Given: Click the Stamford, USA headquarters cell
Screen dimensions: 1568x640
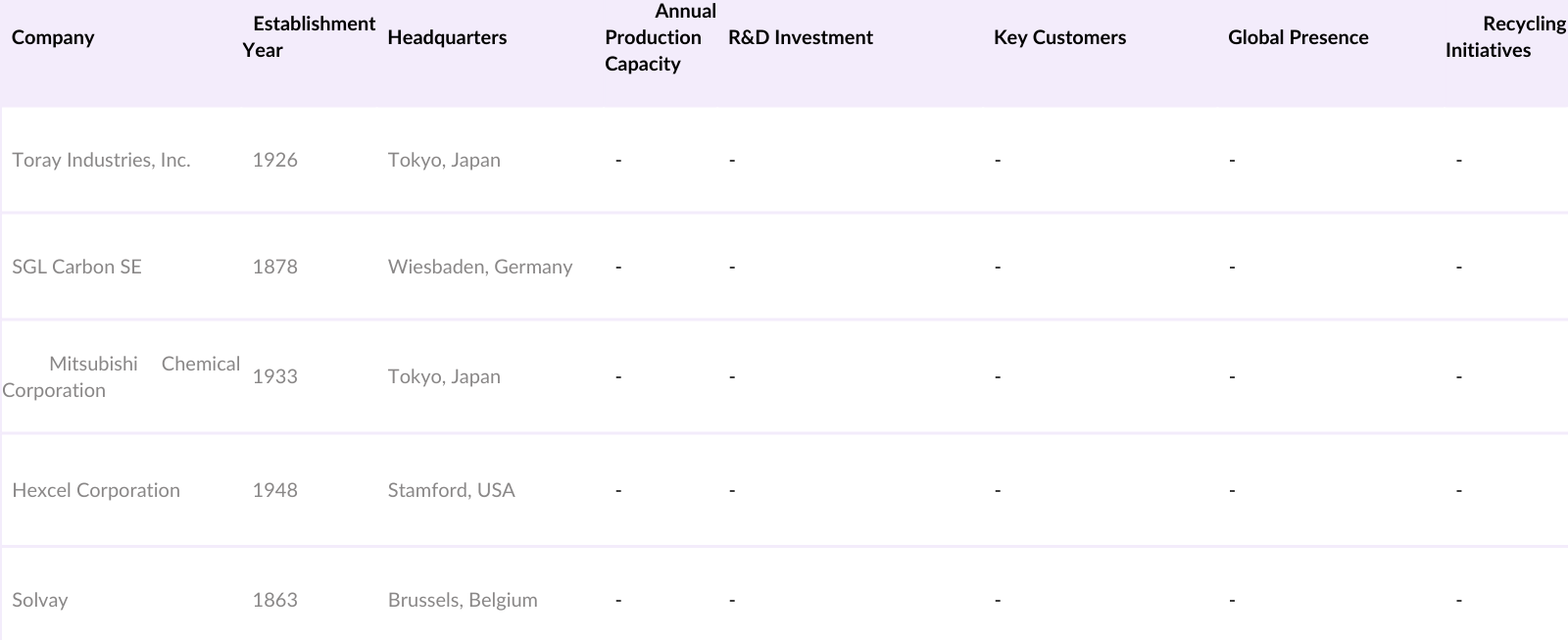Looking at the screenshot, I should [451, 490].
